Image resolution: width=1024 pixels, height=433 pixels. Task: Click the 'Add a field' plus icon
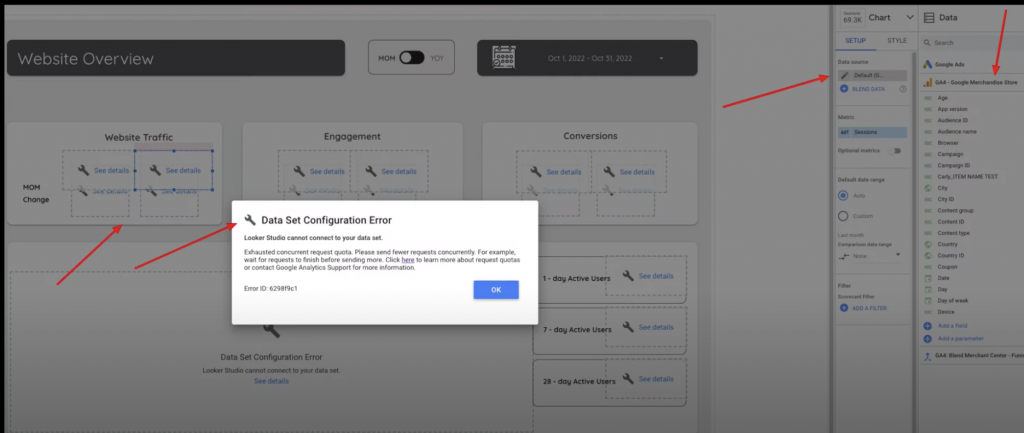coord(927,326)
